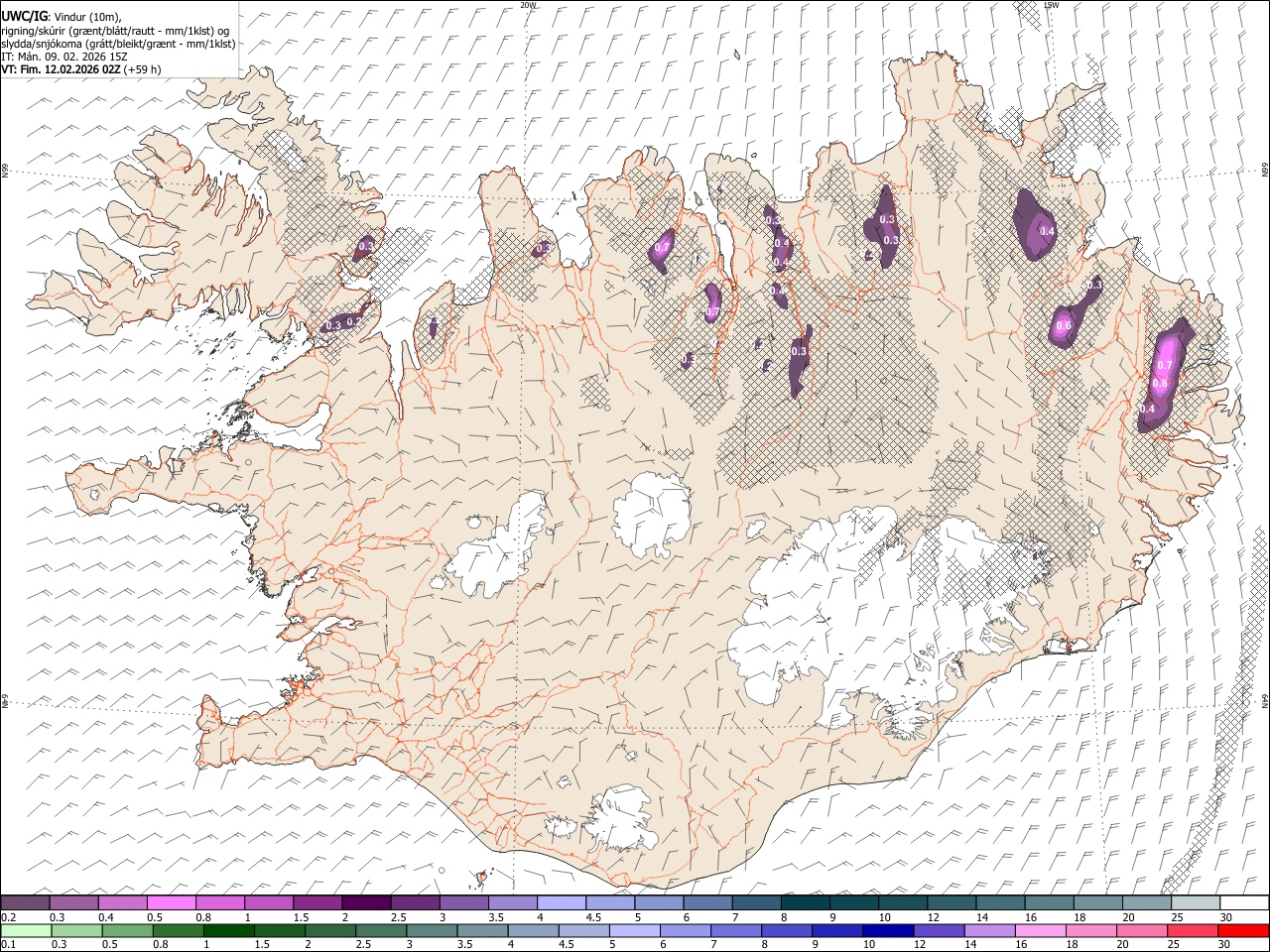1270x952 pixels.
Task: Pick the 1–1.5 darkest green swatch in lower legend
Action: 229,930
